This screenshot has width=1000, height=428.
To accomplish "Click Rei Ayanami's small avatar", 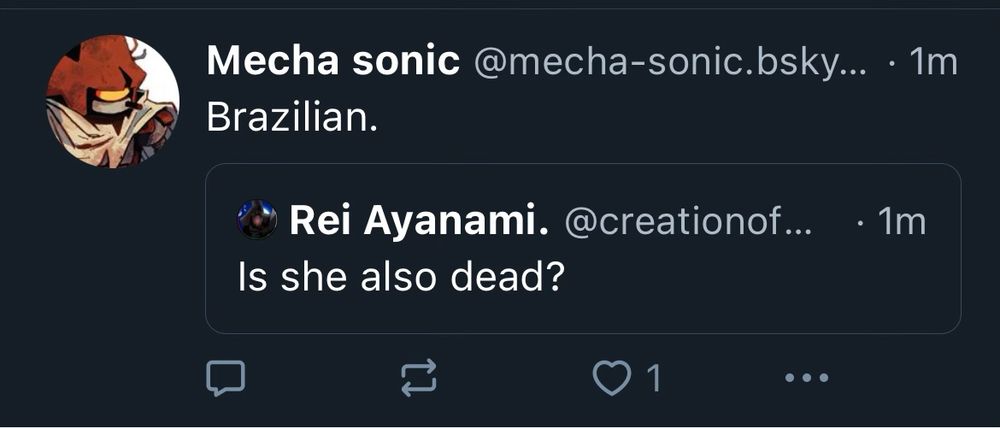I will tap(257, 220).
